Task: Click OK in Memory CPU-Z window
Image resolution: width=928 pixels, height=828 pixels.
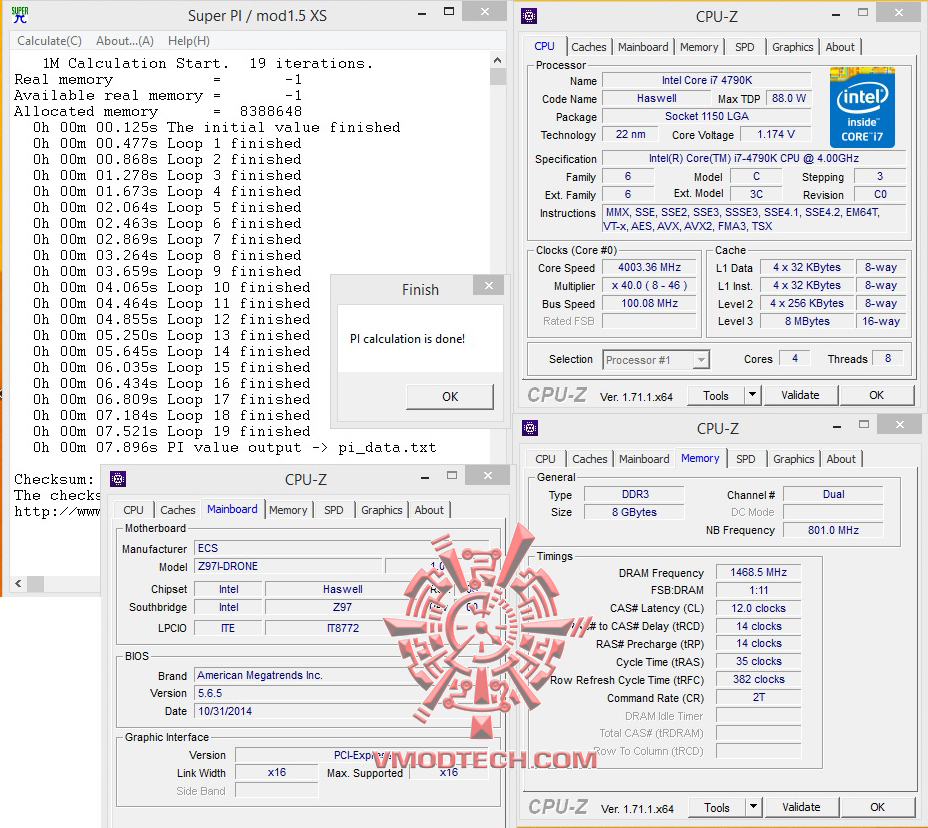Action: 877,807
